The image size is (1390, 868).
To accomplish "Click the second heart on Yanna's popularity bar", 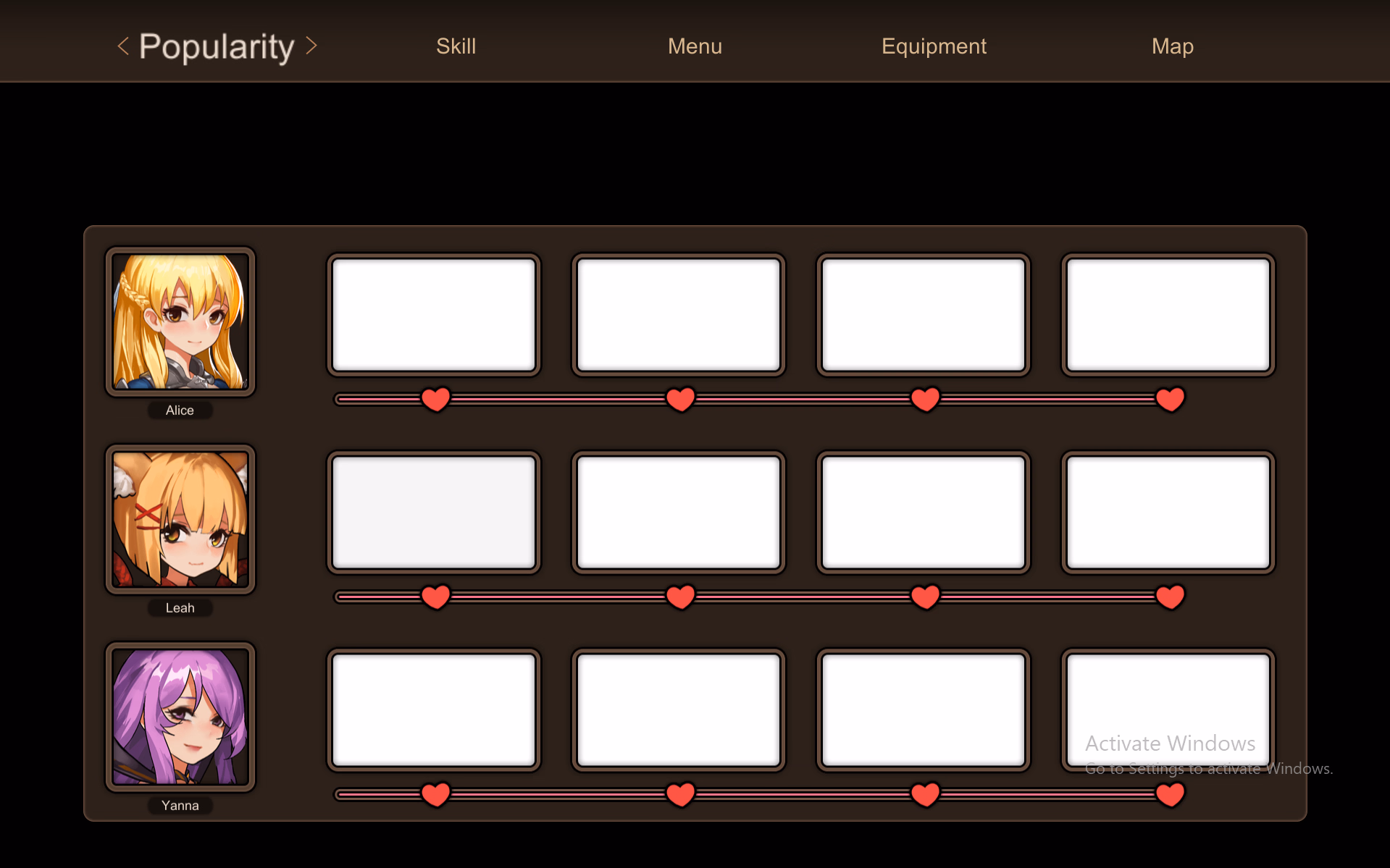I will [680, 794].
